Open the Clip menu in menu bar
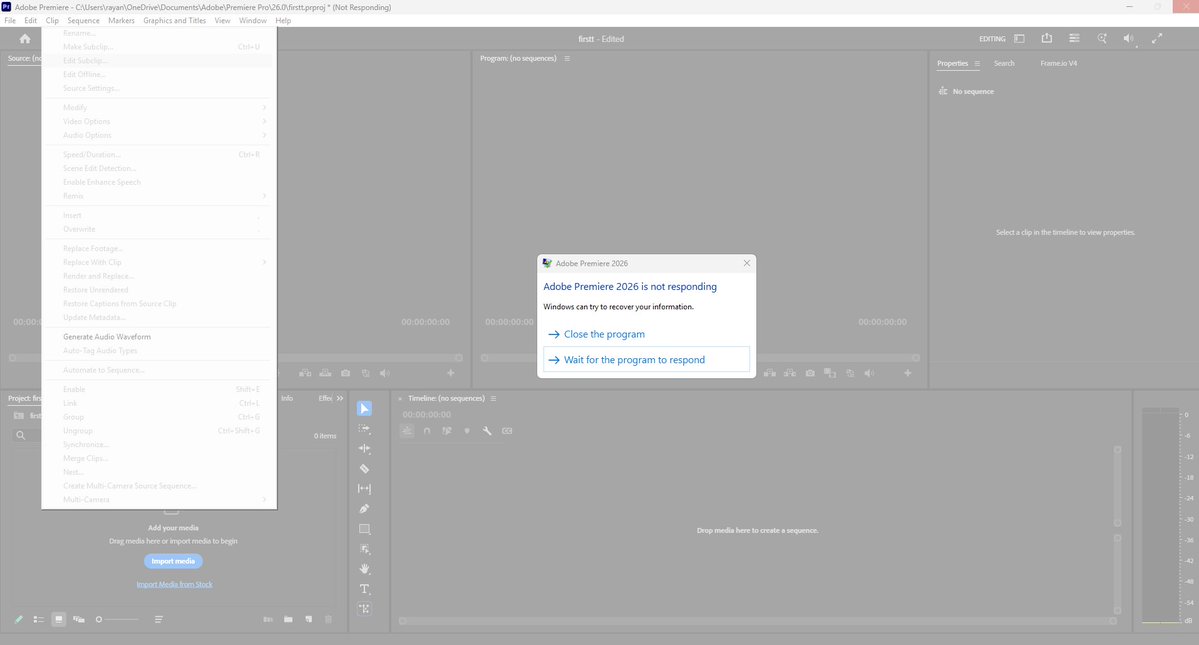Image resolution: width=1199 pixels, height=645 pixels. tap(52, 21)
